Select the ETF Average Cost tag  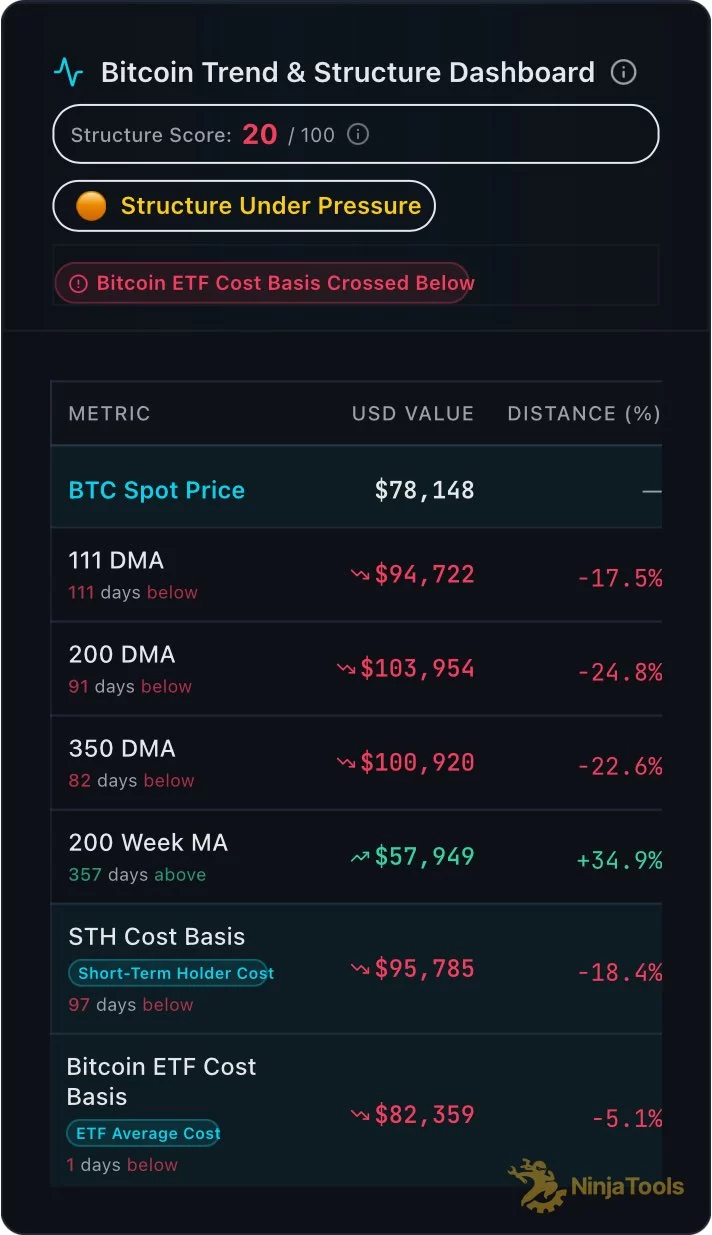(143, 1133)
